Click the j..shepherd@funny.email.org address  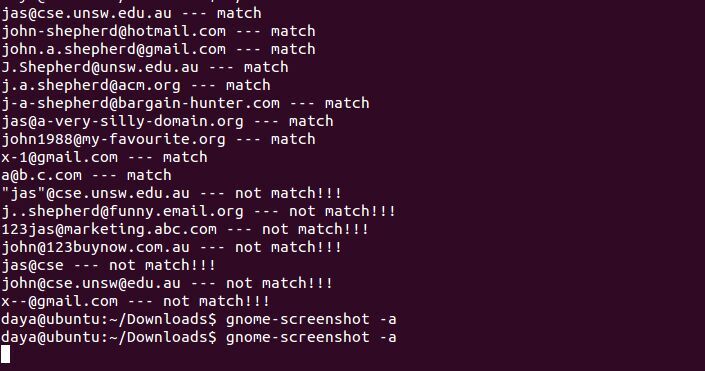(x=122, y=211)
